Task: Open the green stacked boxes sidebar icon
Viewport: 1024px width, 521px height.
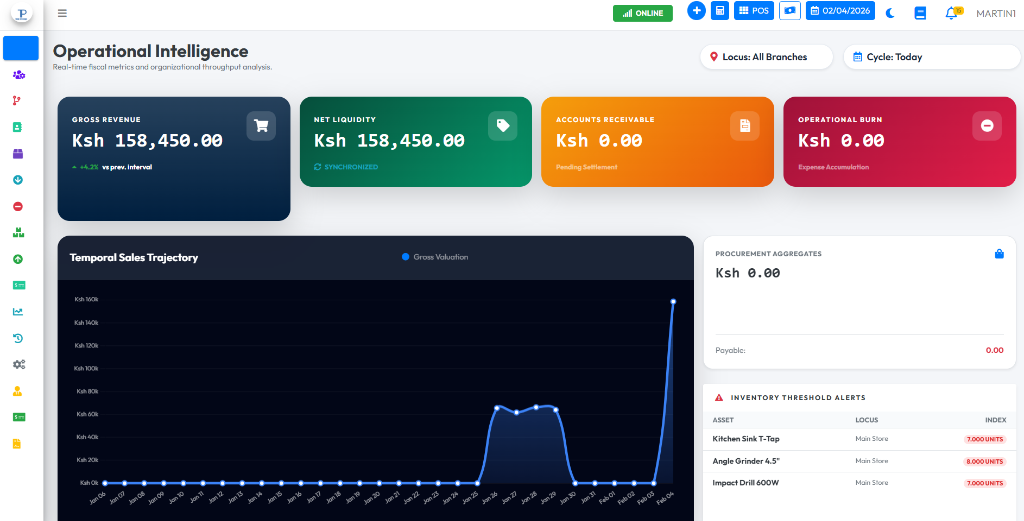Action: point(18,232)
